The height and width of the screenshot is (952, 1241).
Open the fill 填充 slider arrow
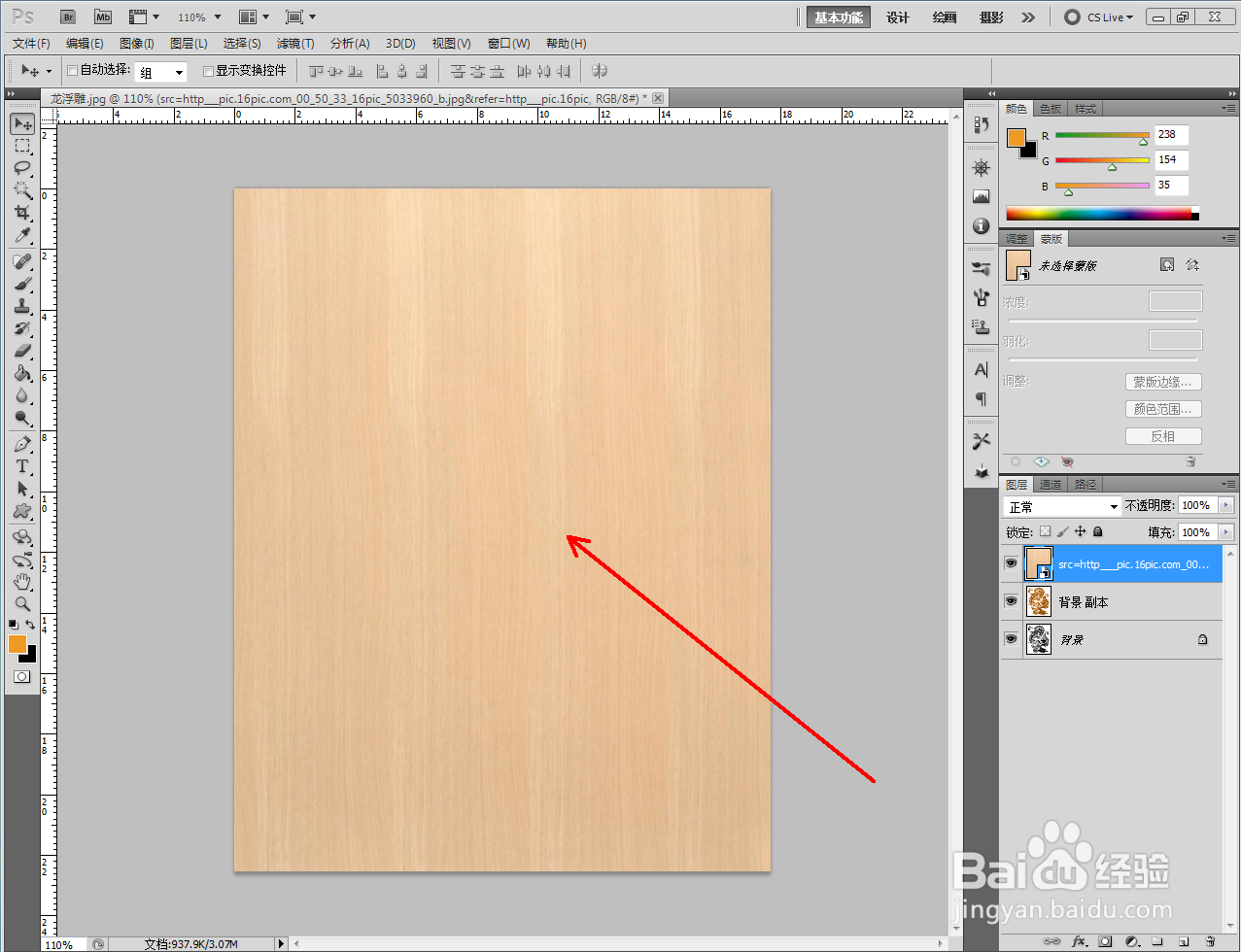pyautogui.click(x=1225, y=531)
